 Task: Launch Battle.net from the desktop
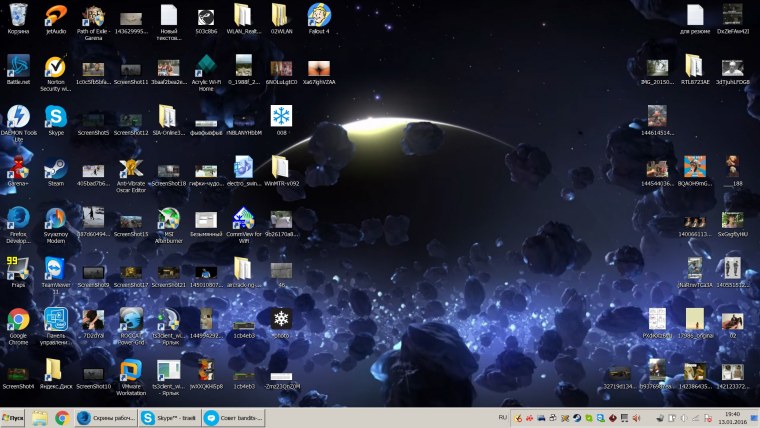point(18,69)
